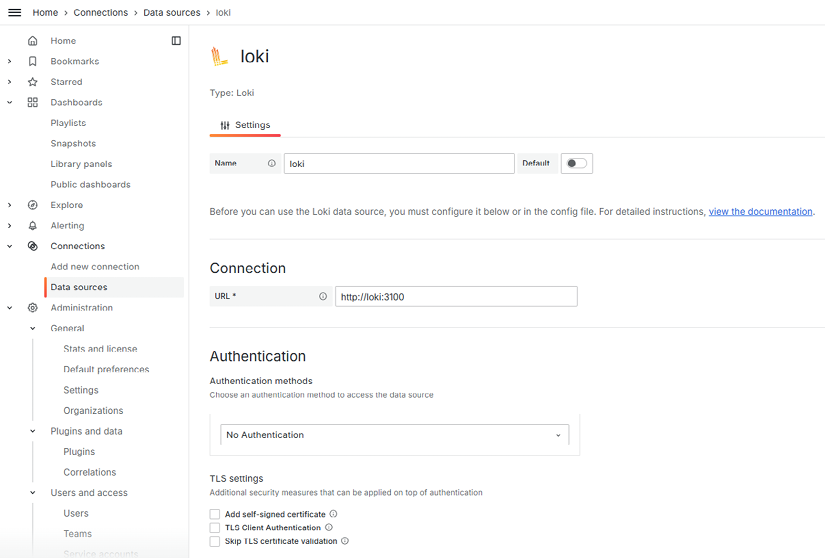
Task: Click the Bookmarks icon in sidebar
Action: tap(33, 61)
